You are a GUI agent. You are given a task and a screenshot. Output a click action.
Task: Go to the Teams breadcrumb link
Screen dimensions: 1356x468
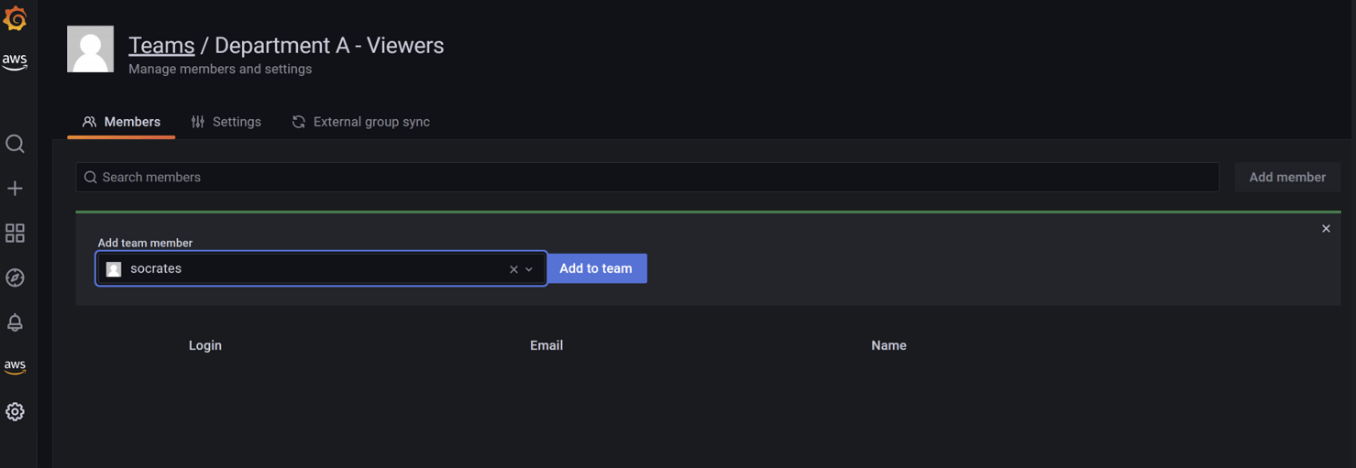(161, 45)
